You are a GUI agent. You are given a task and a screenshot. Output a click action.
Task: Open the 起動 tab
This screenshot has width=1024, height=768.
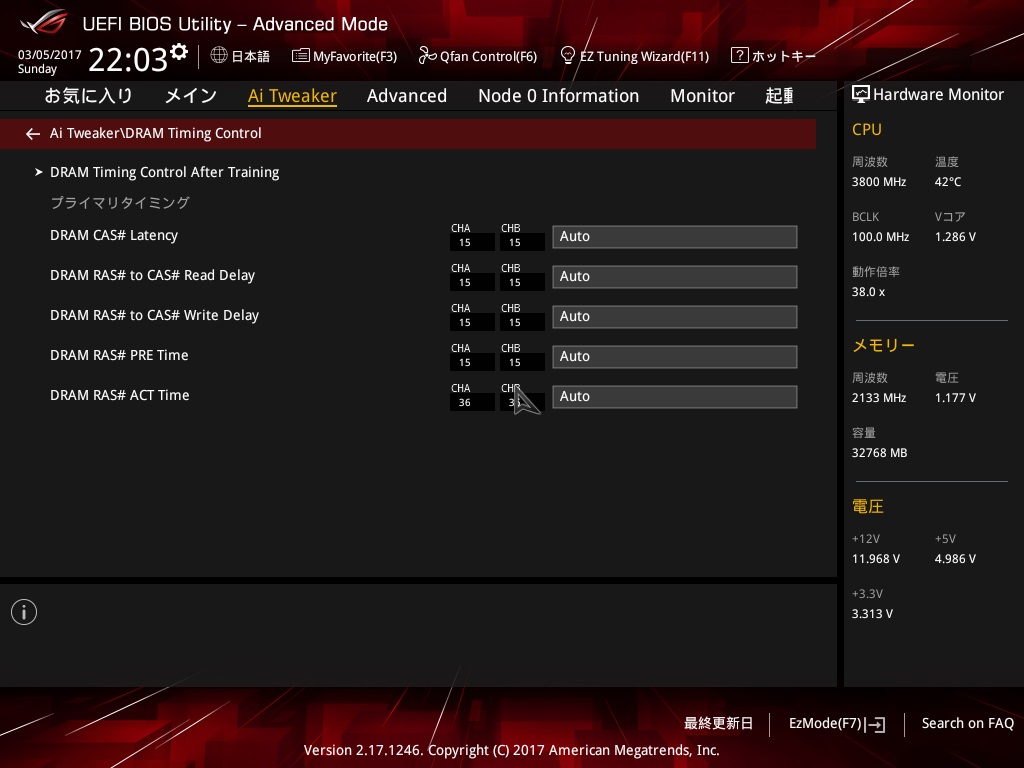[x=780, y=95]
